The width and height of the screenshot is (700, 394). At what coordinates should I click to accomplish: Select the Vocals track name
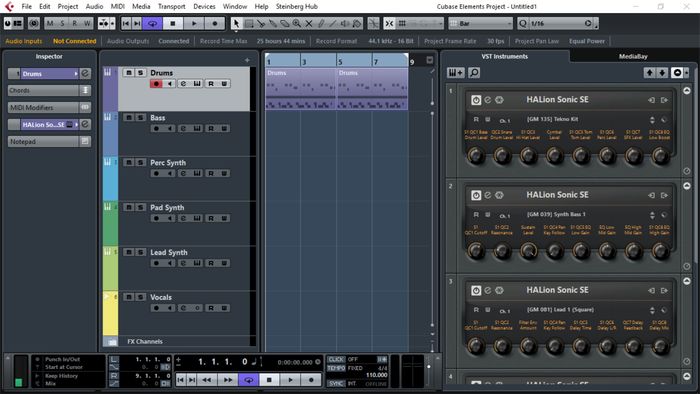(x=161, y=297)
